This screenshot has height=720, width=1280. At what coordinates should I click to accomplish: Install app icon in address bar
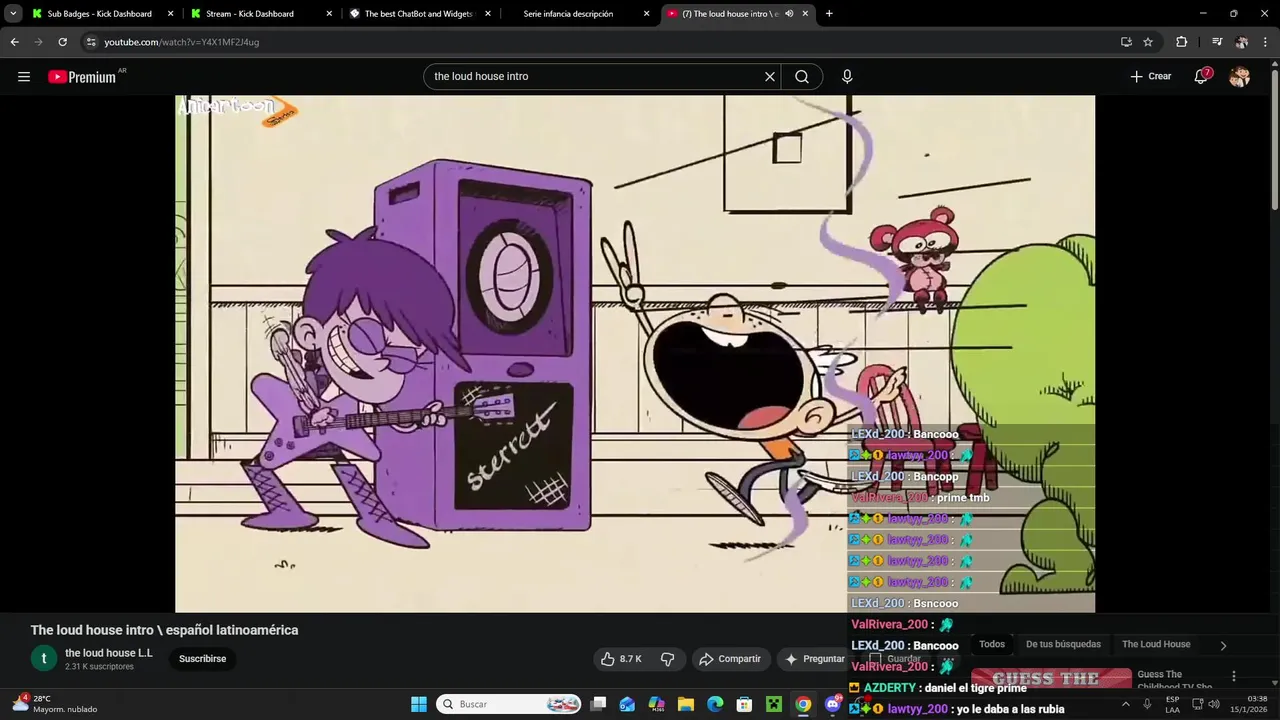pyautogui.click(x=1126, y=42)
